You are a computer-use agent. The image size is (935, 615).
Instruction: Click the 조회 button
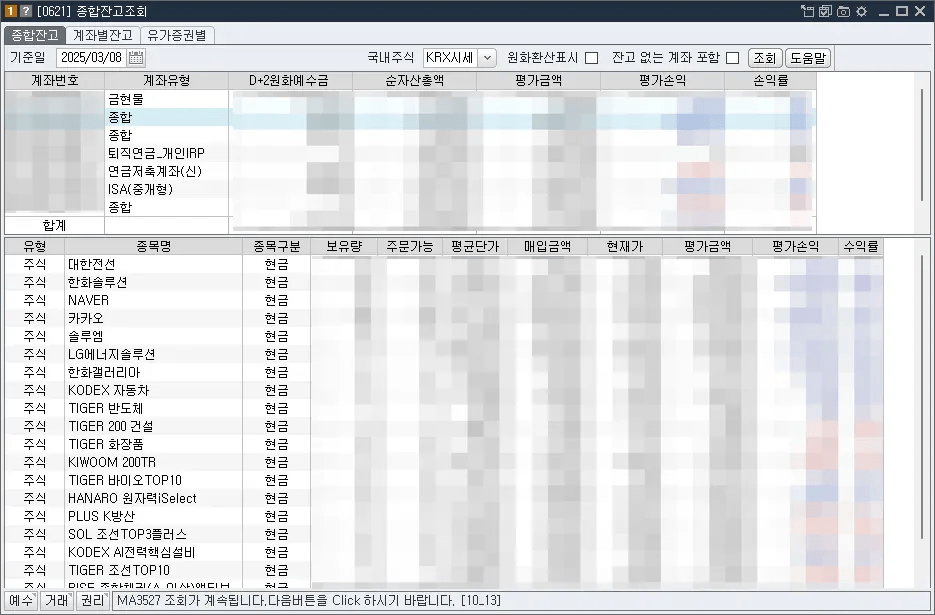pos(764,58)
